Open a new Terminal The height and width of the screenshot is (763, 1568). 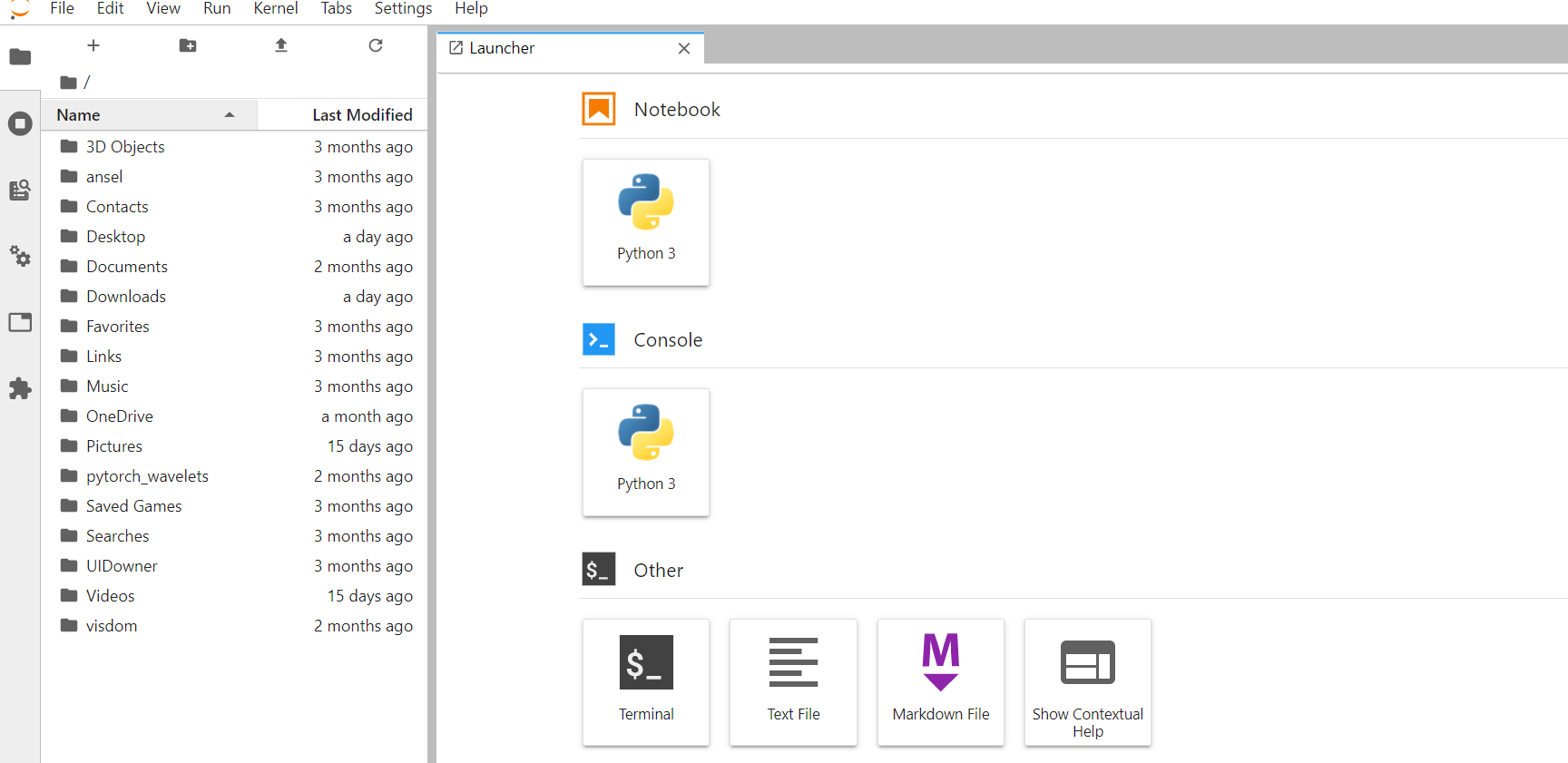tap(646, 682)
